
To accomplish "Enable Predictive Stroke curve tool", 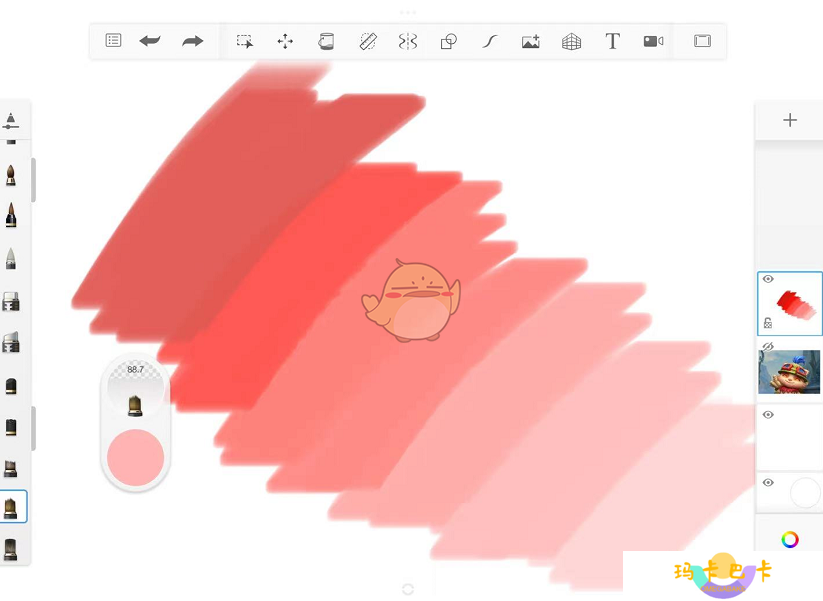I will click(x=489, y=41).
